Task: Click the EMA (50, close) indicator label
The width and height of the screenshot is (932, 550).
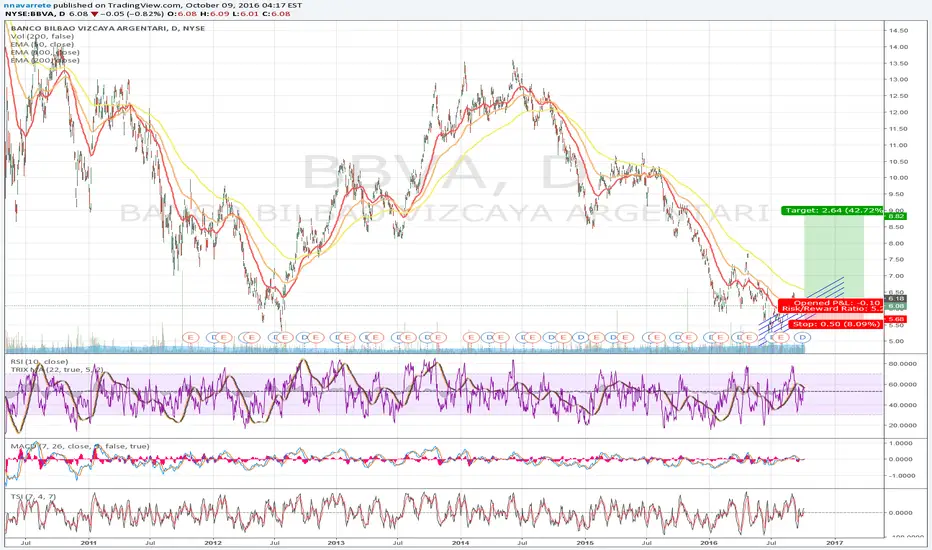Action: [x=42, y=44]
